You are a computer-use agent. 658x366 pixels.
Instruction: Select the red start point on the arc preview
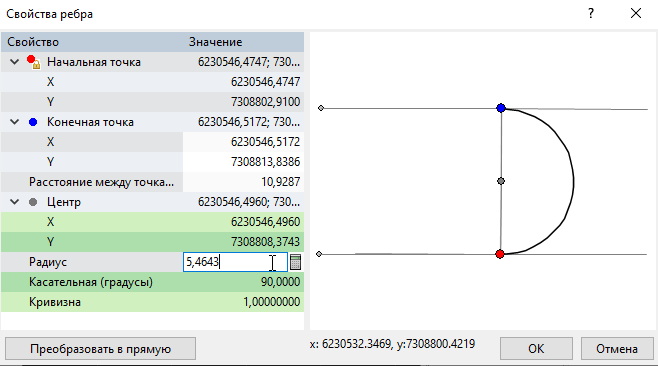pyautogui.click(x=500, y=254)
